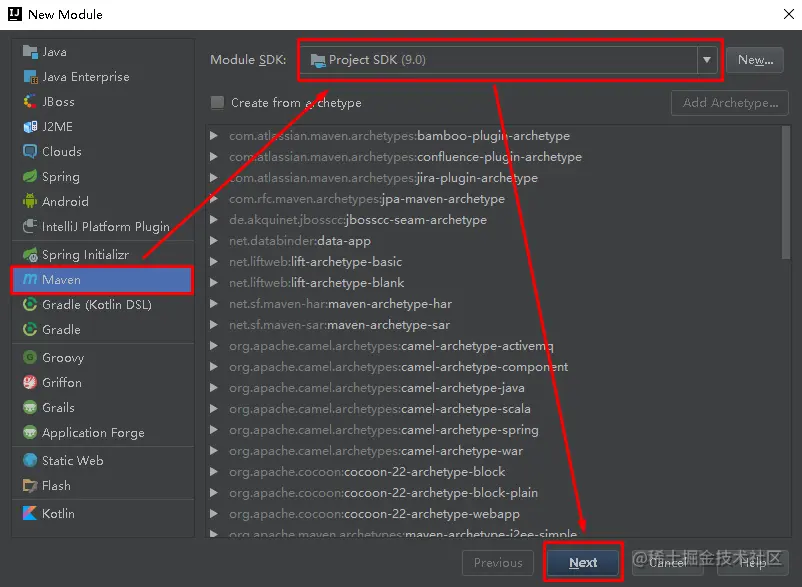Choose the Java Enterprise icon
802x587 pixels.
30,77
